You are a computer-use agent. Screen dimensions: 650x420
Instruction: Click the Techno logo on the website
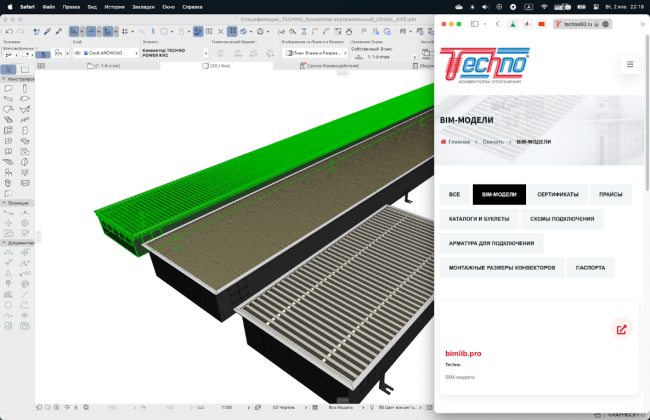point(486,66)
